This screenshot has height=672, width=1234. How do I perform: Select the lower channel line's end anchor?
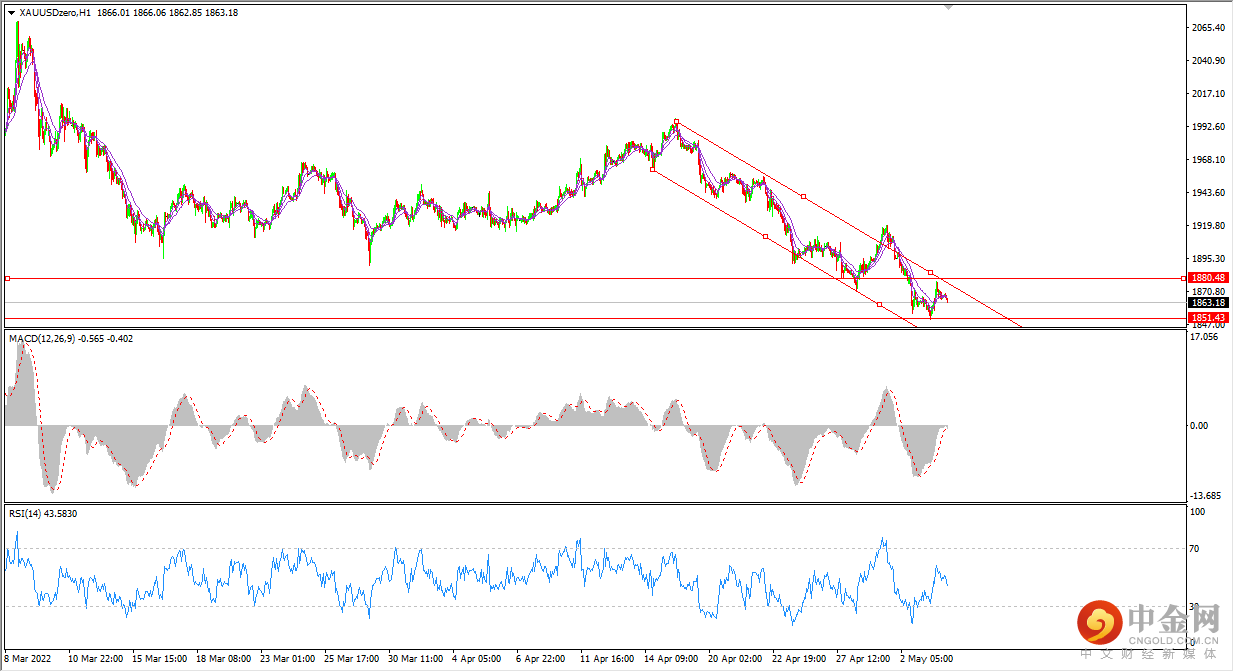(879, 304)
